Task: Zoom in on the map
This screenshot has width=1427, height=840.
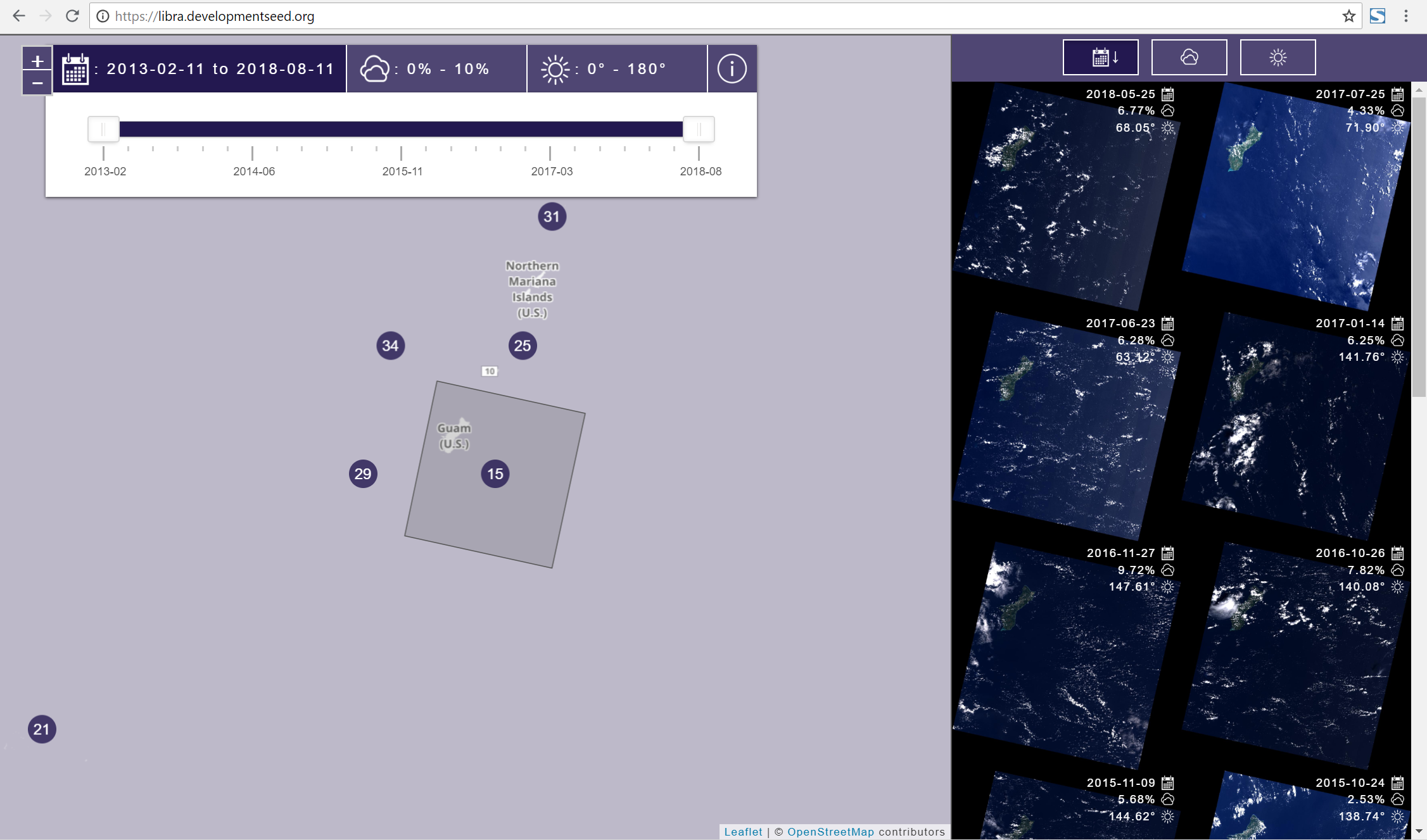Action: click(37, 61)
